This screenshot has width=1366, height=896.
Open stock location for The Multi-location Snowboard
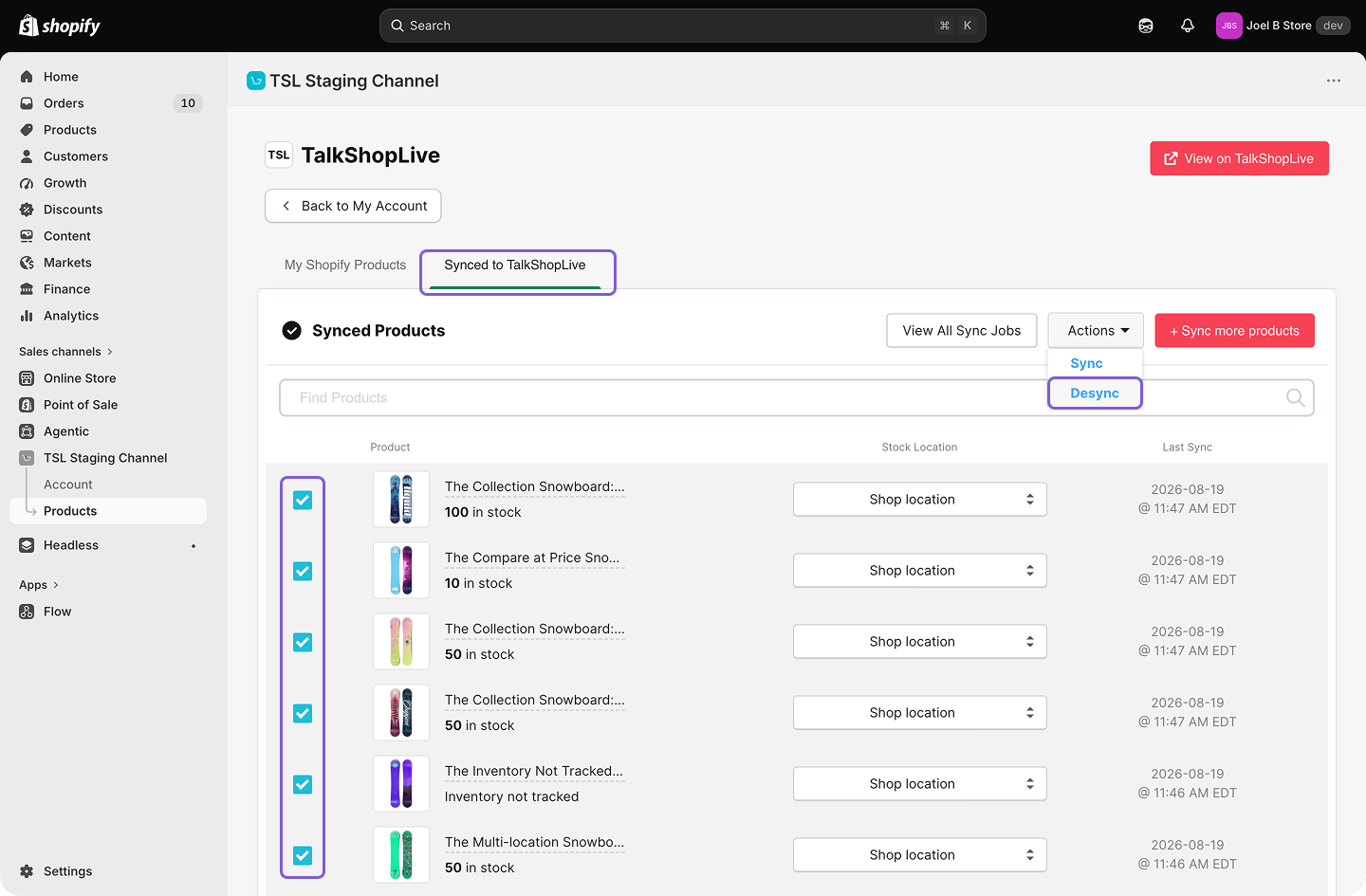pos(920,855)
